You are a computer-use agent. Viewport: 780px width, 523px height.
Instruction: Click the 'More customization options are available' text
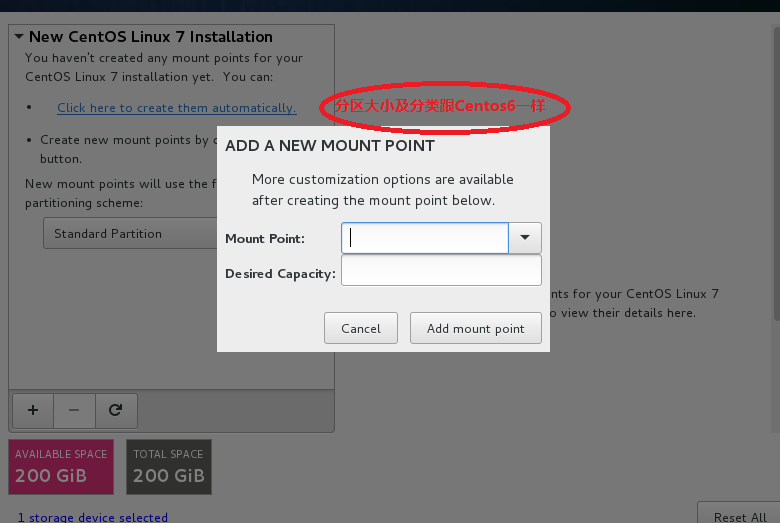(x=383, y=179)
